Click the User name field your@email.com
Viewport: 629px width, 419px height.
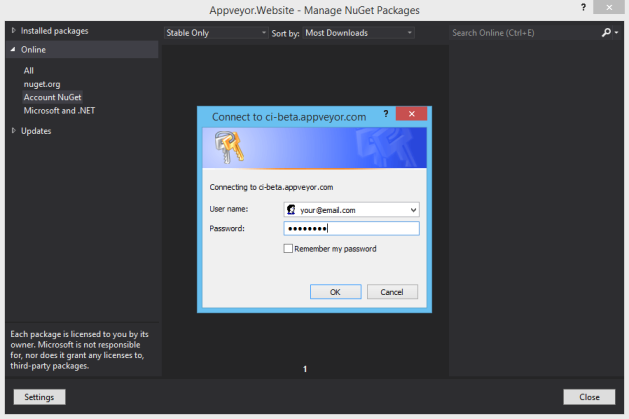[x=351, y=210]
